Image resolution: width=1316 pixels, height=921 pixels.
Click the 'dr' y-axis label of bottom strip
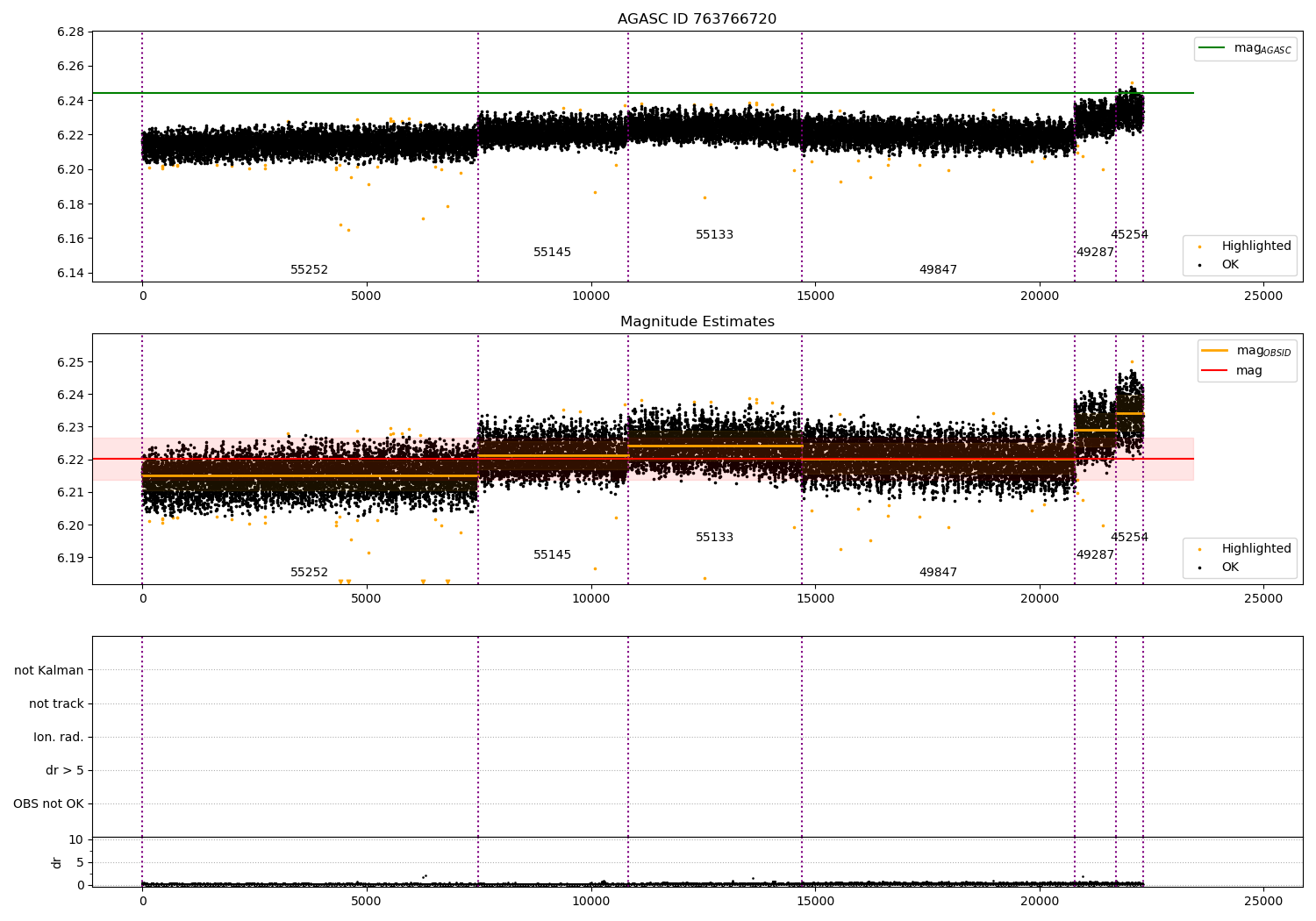[x=57, y=862]
